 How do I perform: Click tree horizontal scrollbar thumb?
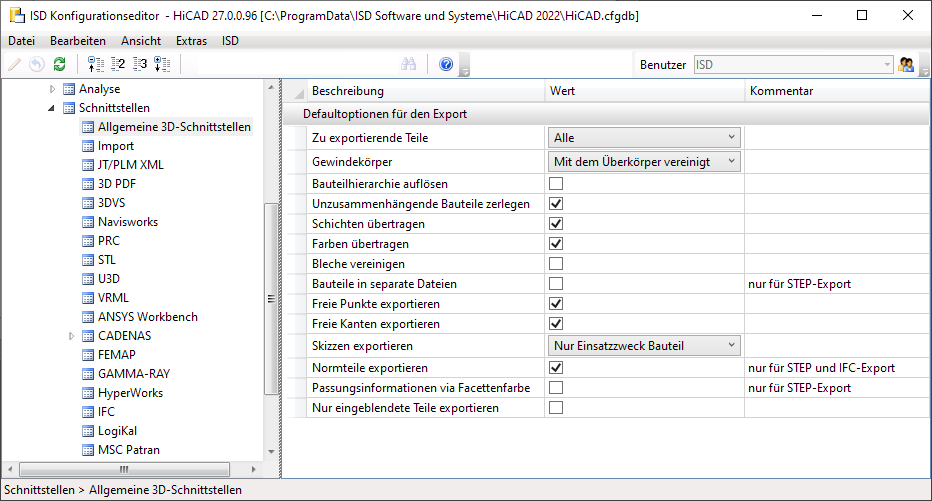pos(124,470)
